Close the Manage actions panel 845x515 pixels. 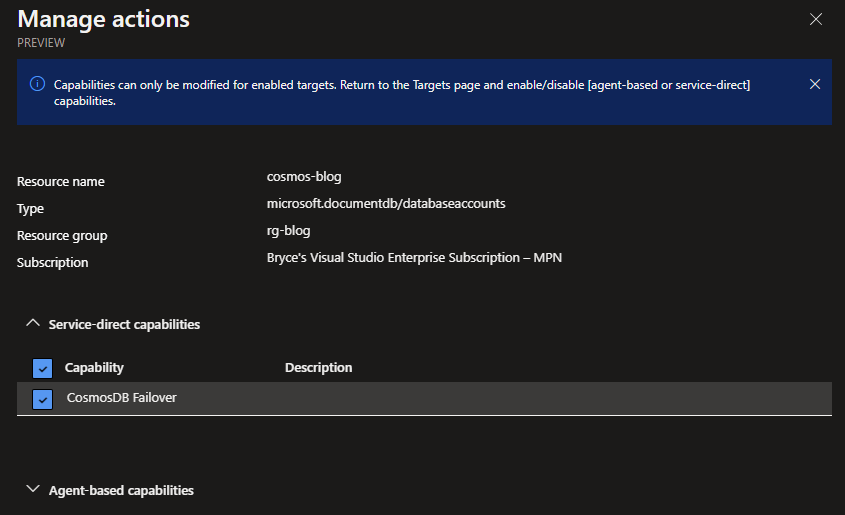816,19
